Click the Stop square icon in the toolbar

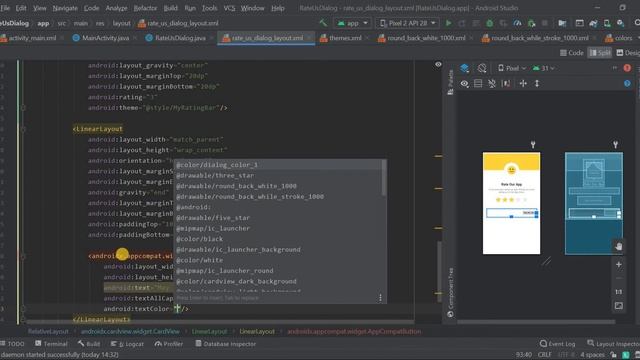[544, 23]
